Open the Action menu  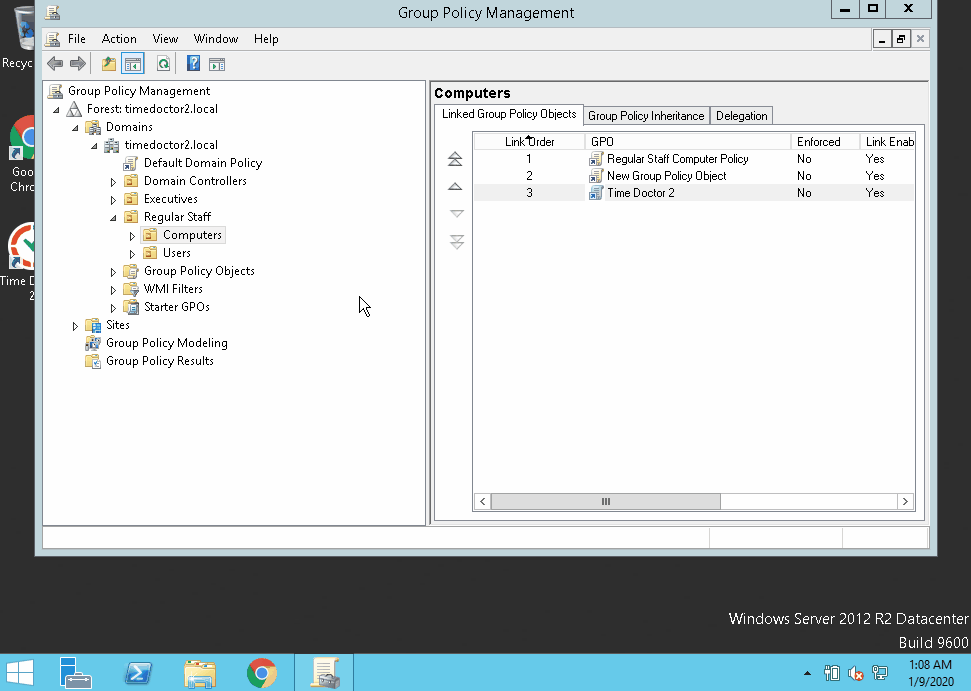119,39
